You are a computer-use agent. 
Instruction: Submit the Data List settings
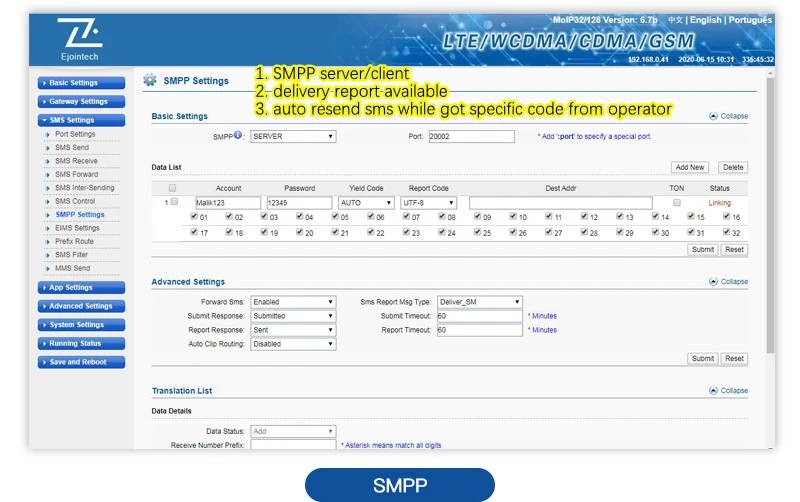pyautogui.click(x=703, y=249)
